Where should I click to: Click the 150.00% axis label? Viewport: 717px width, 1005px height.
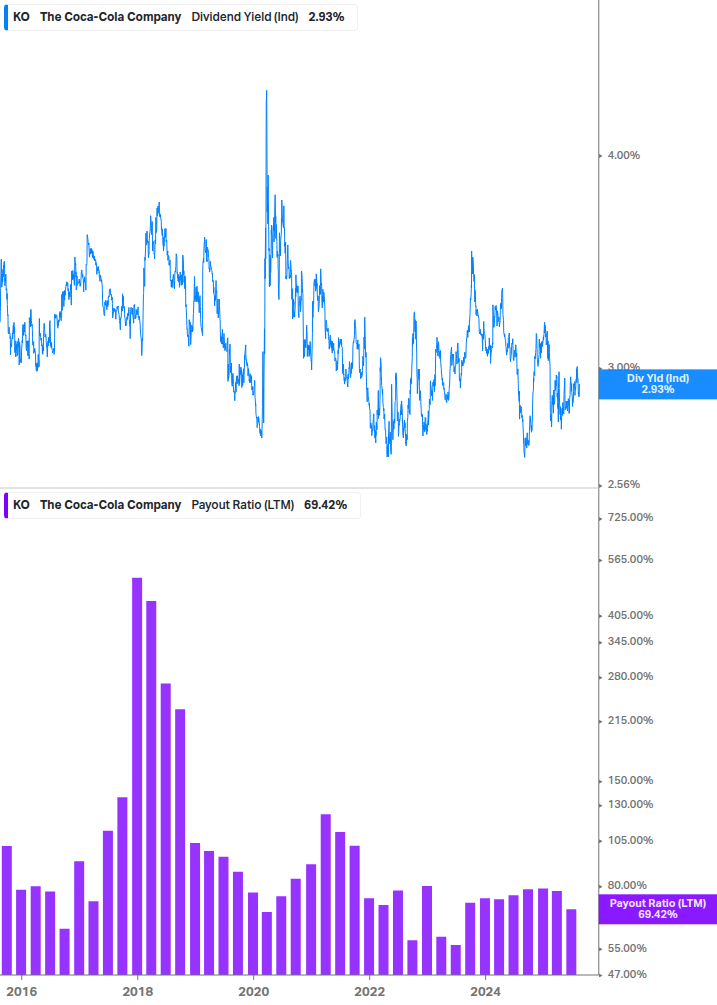point(630,780)
